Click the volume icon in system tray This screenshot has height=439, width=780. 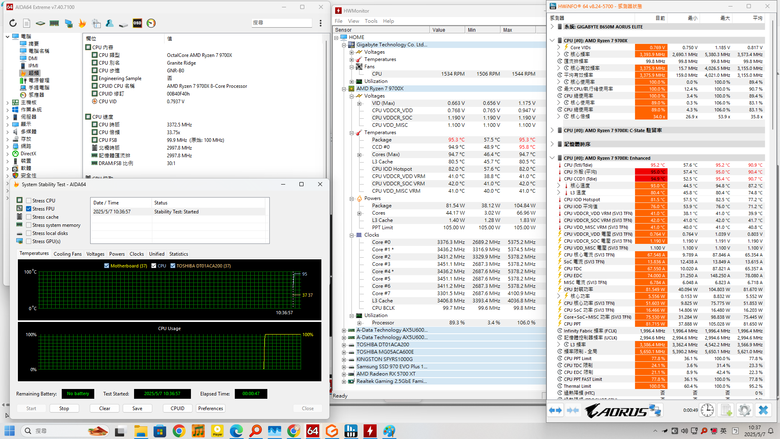[x=684, y=431]
